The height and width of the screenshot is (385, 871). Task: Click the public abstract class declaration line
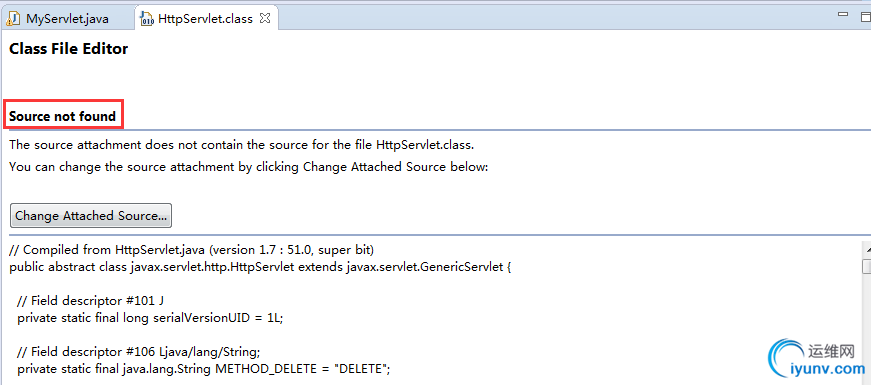click(x=260, y=266)
